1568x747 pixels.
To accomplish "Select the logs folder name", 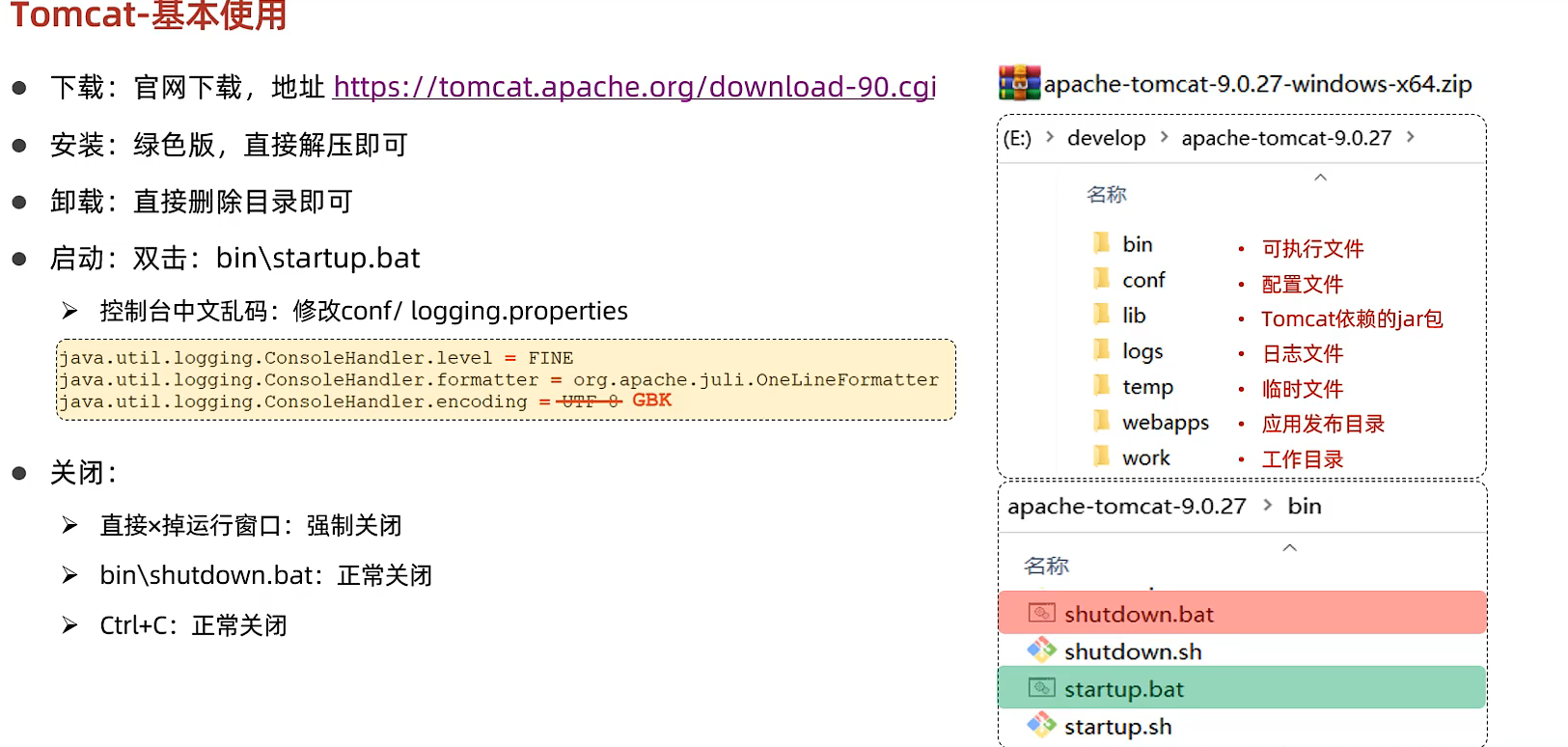I will (x=1142, y=351).
